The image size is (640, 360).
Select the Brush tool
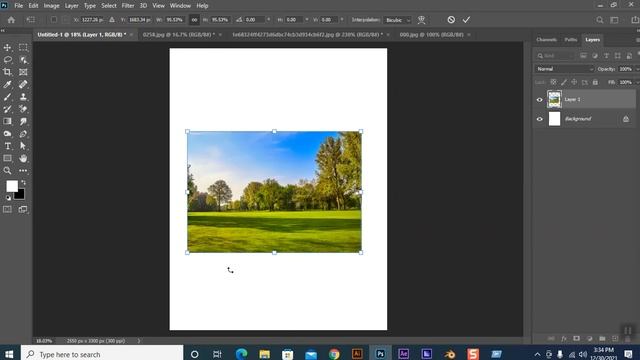7,97
